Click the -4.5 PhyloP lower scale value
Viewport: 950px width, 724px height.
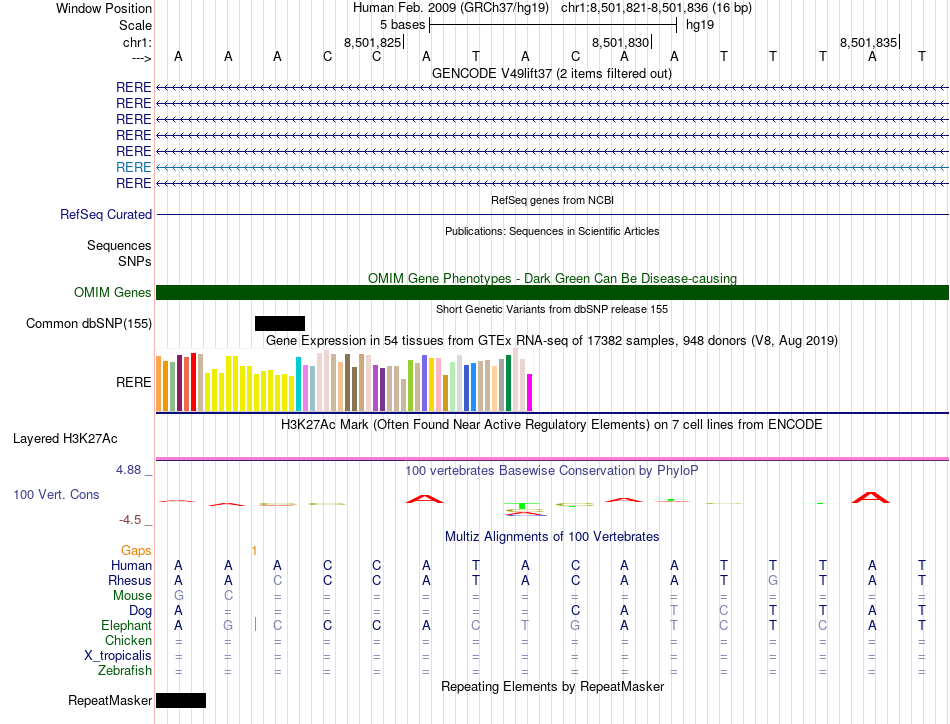tap(130, 520)
